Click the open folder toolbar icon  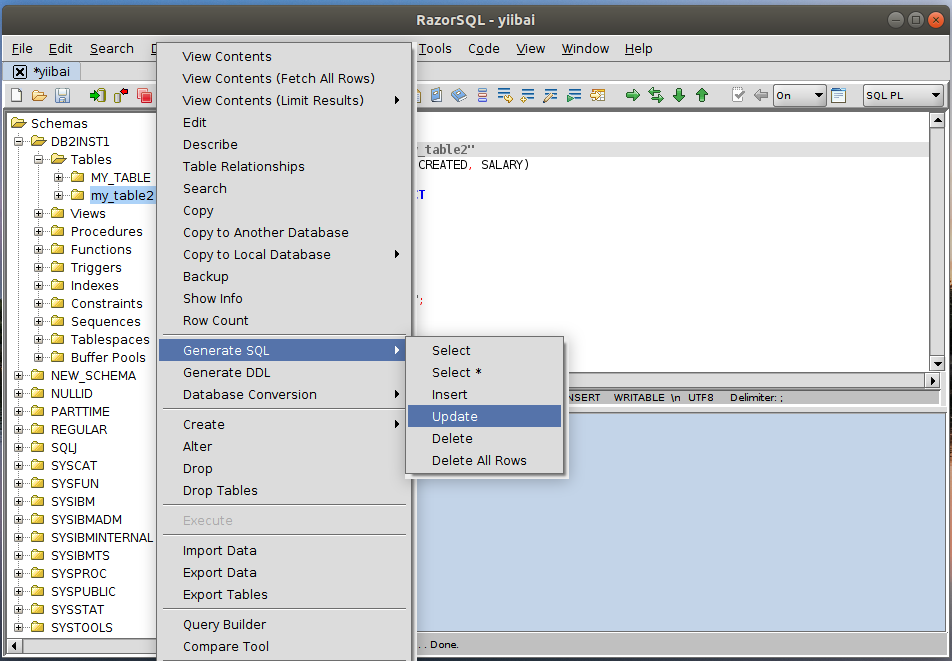39,95
